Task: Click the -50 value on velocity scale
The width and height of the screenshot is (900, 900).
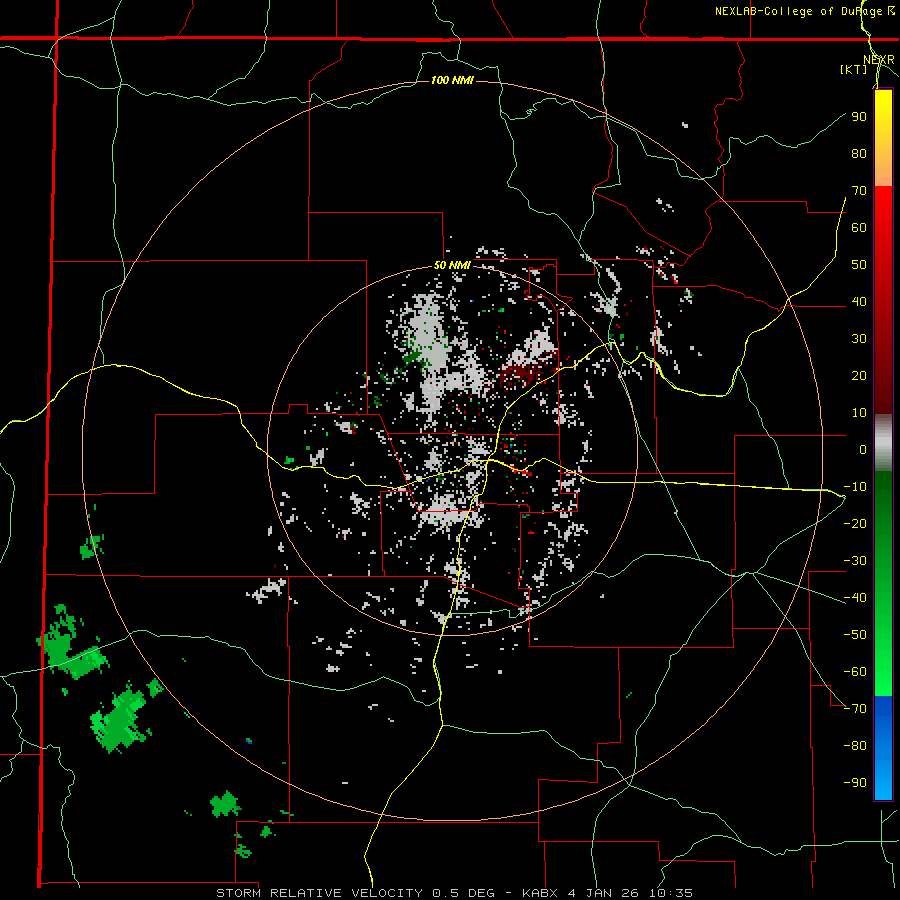Action: [855, 634]
